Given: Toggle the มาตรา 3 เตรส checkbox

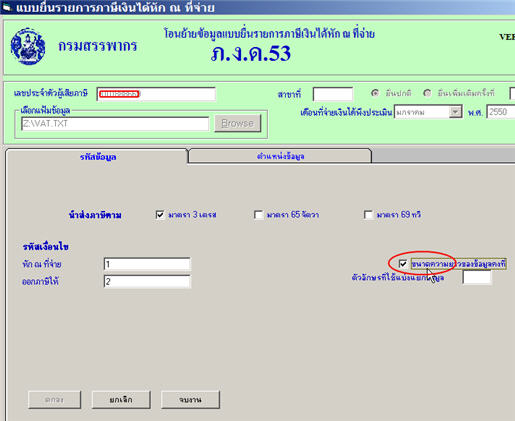Looking at the screenshot, I should tap(160, 214).
